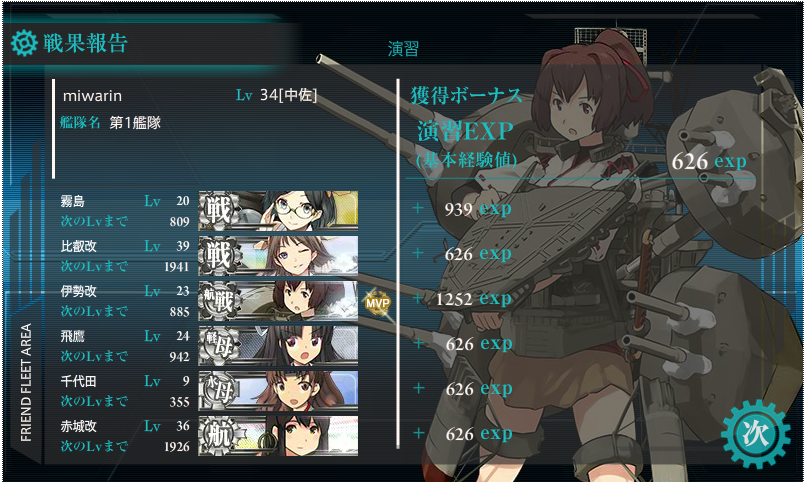Click the 軽母 ship-type badge for 飛鷹
804x482 pixels.
[x=219, y=346]
